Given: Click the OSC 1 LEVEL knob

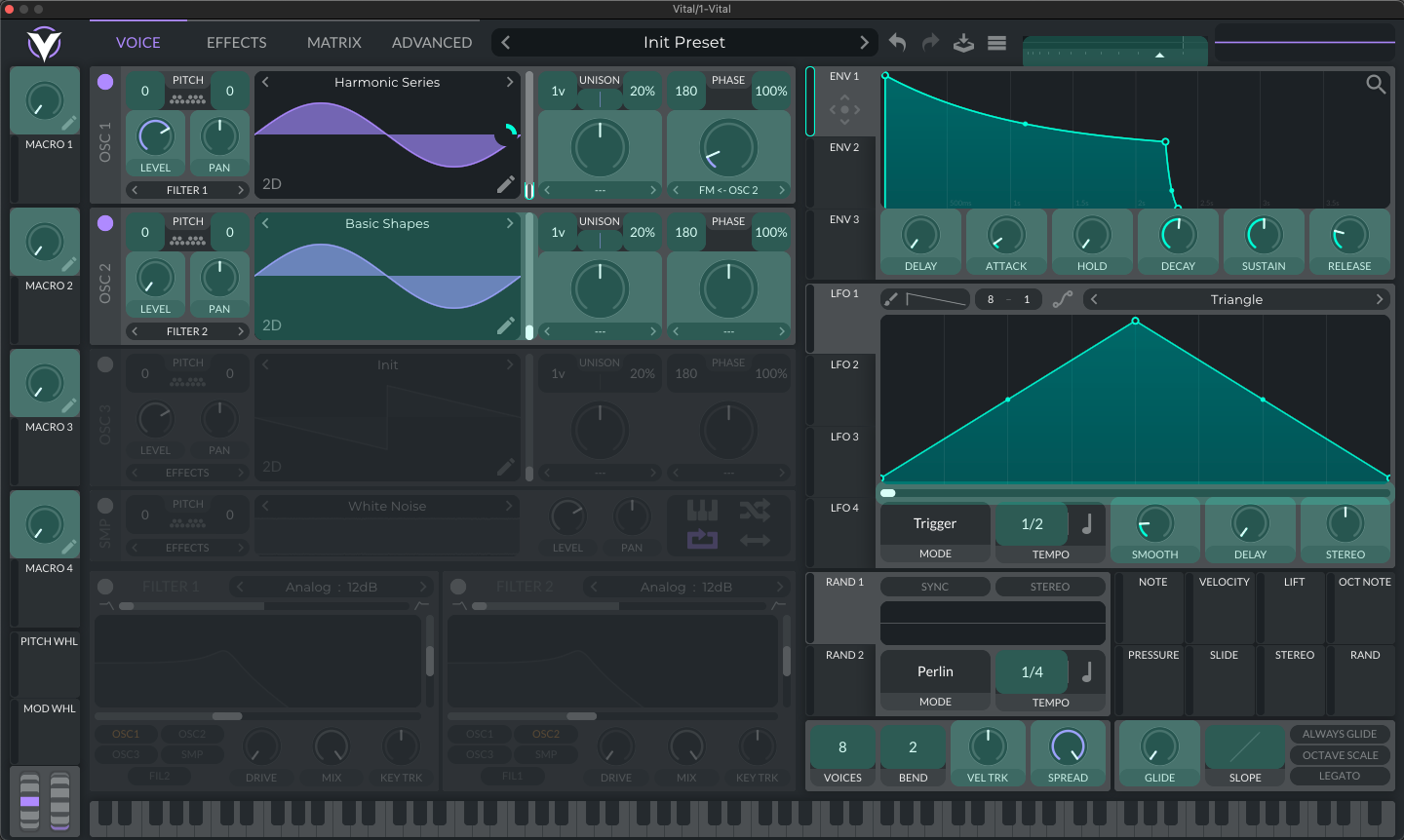Looking at the screenshot, I should coord(155,137).
